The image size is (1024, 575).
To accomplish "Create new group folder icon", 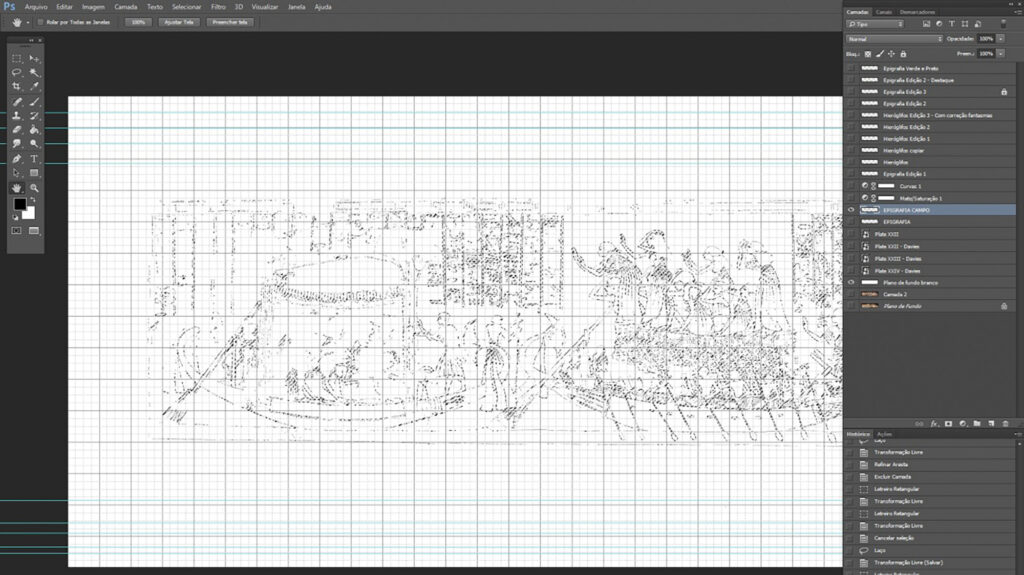I will coord(977,424).
